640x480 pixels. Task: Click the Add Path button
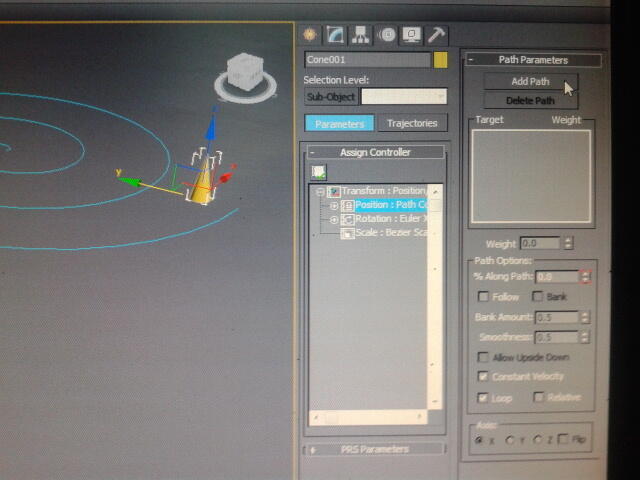pos(531,82)
